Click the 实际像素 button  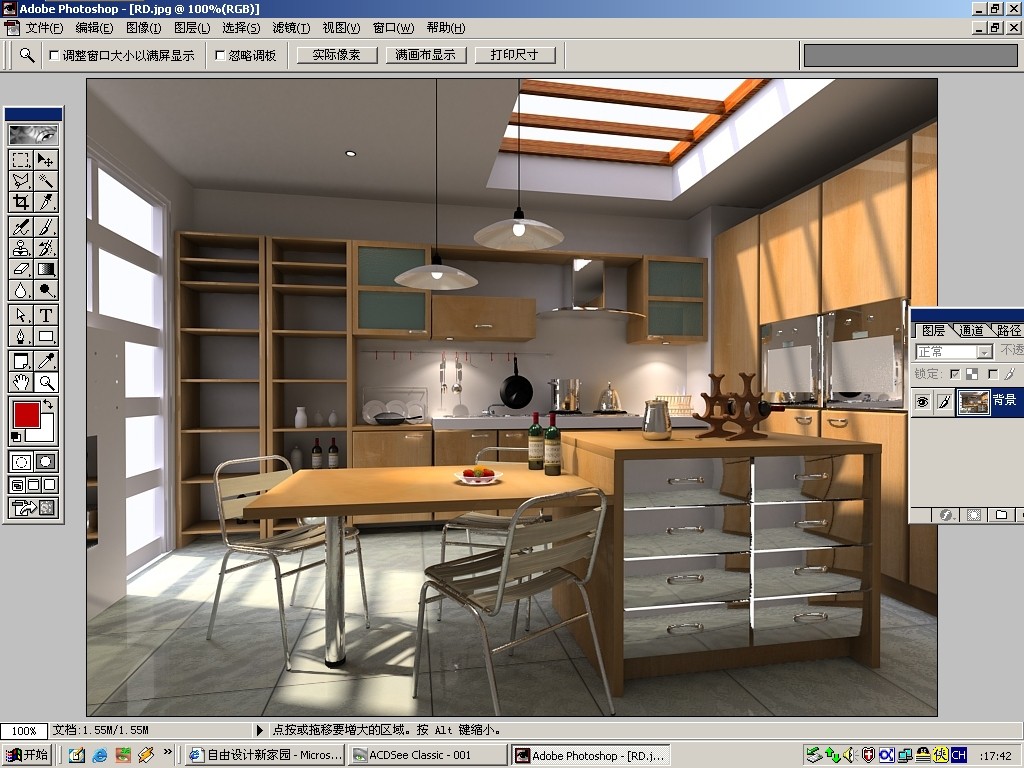[x=336, y=55]
